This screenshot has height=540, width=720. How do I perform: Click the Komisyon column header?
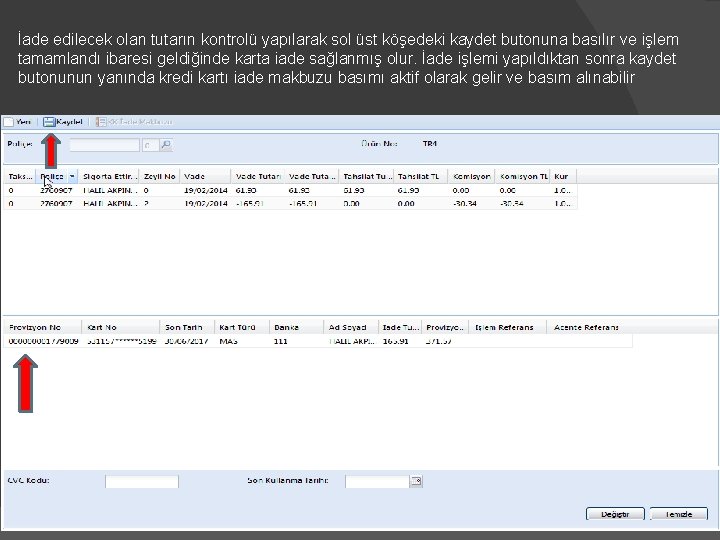click(x=472, y=176)
